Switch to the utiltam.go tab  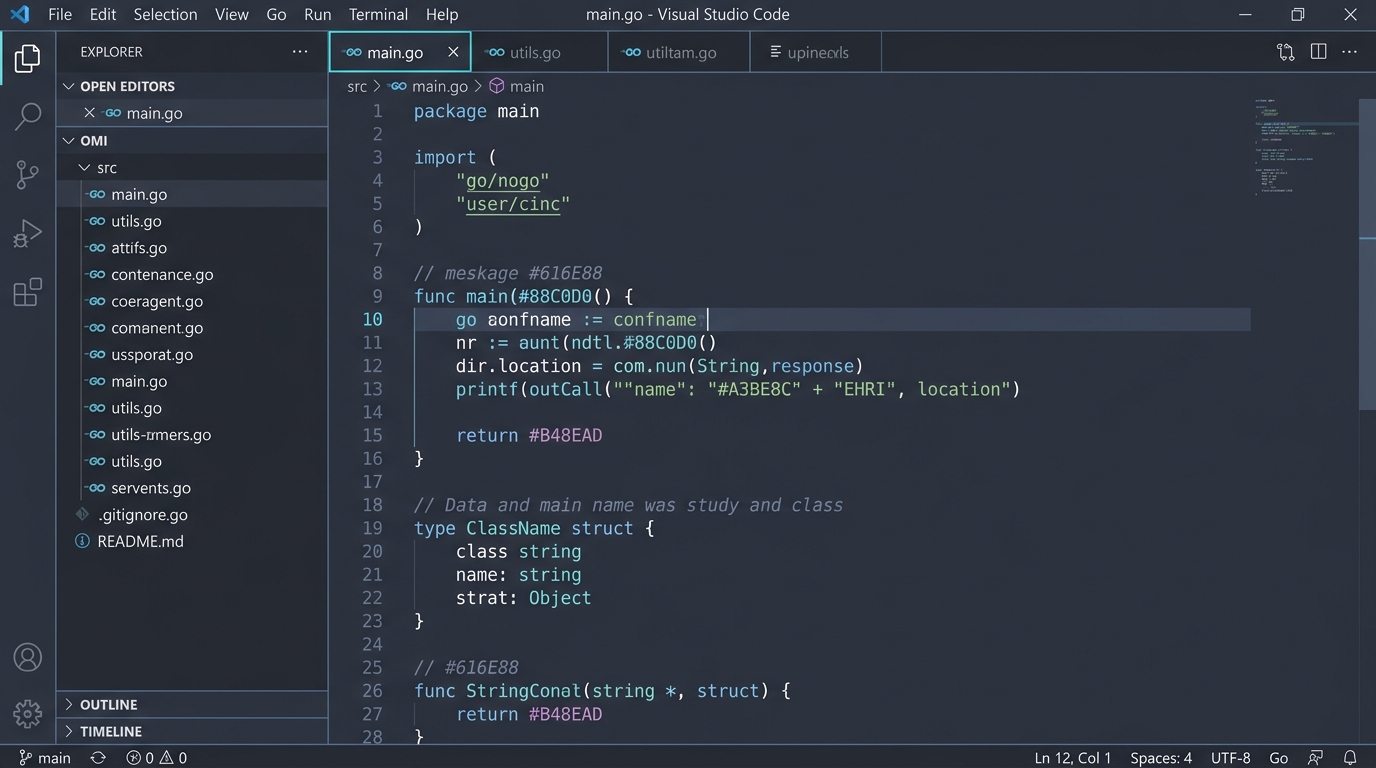[679, 52]
